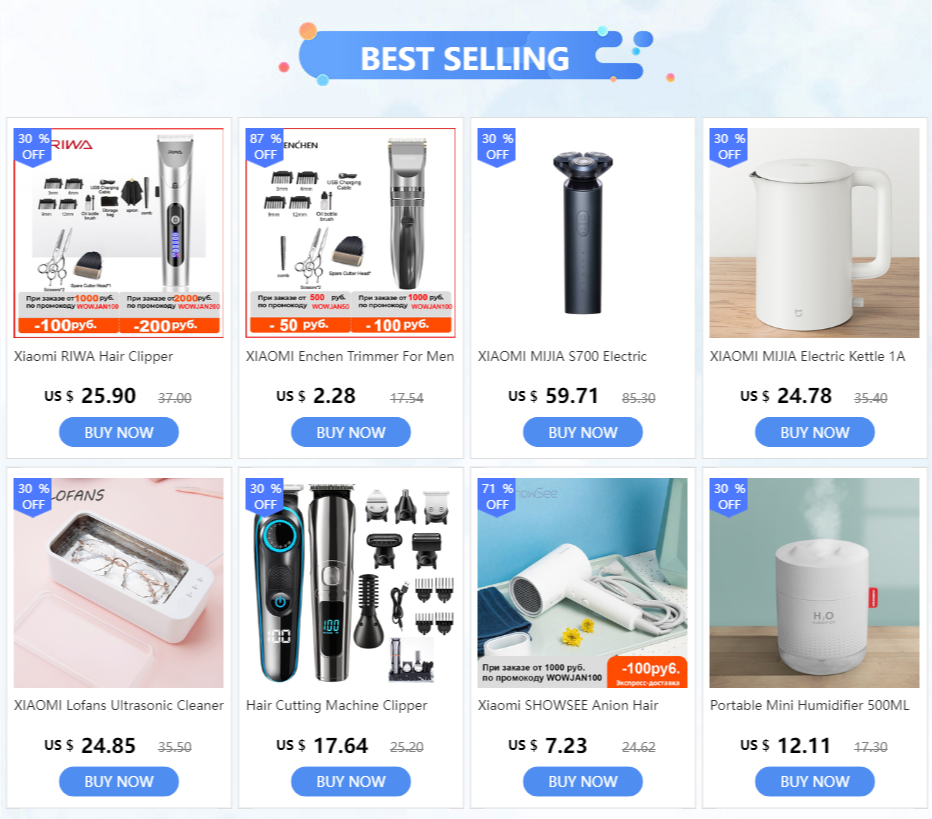Open the XIAOMI Enchen Trimmer product image
Image resolution: width=932 pixels, height=819 pixels.
[351, 233]
